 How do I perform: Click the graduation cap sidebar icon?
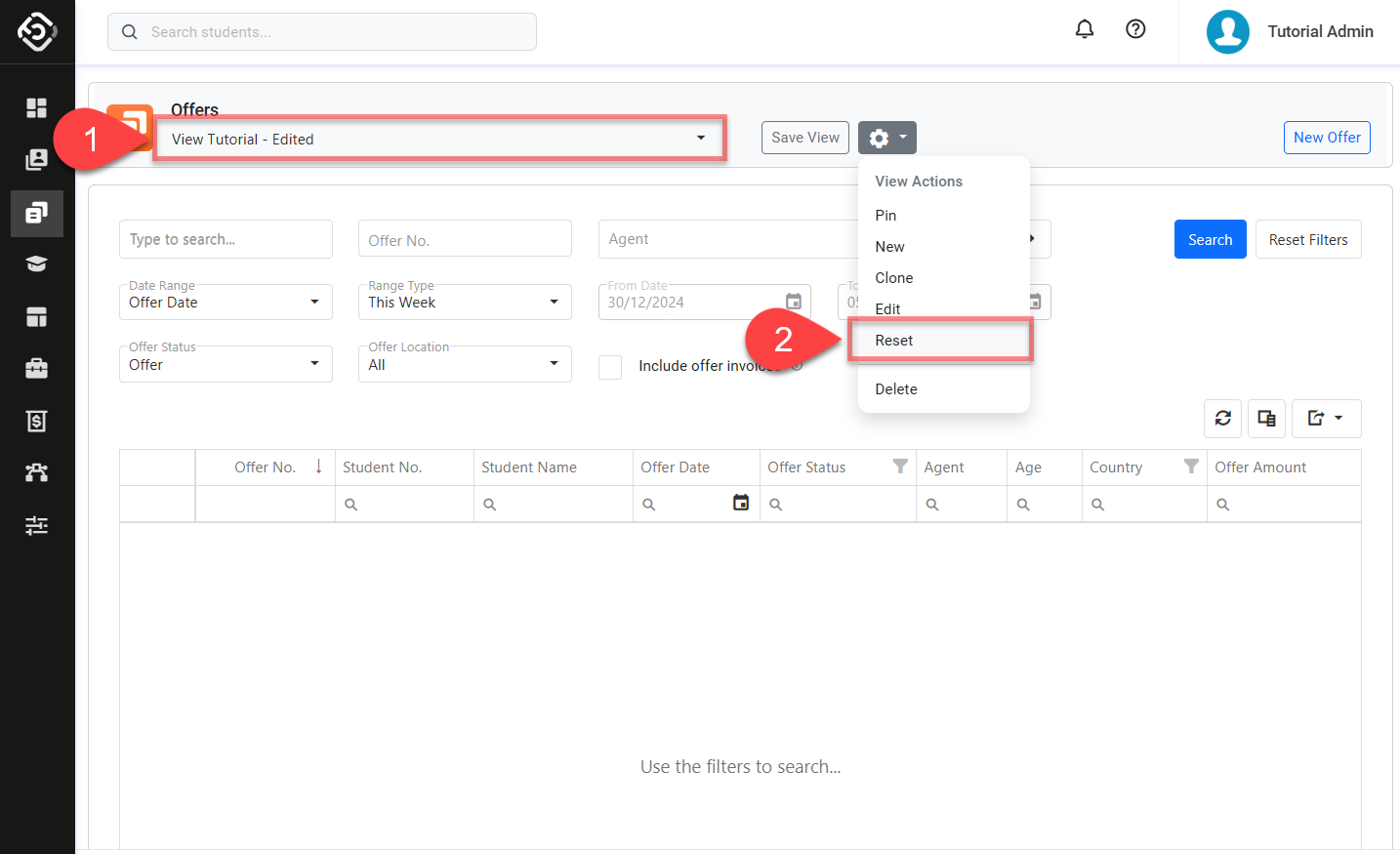[x=36, y=264]
